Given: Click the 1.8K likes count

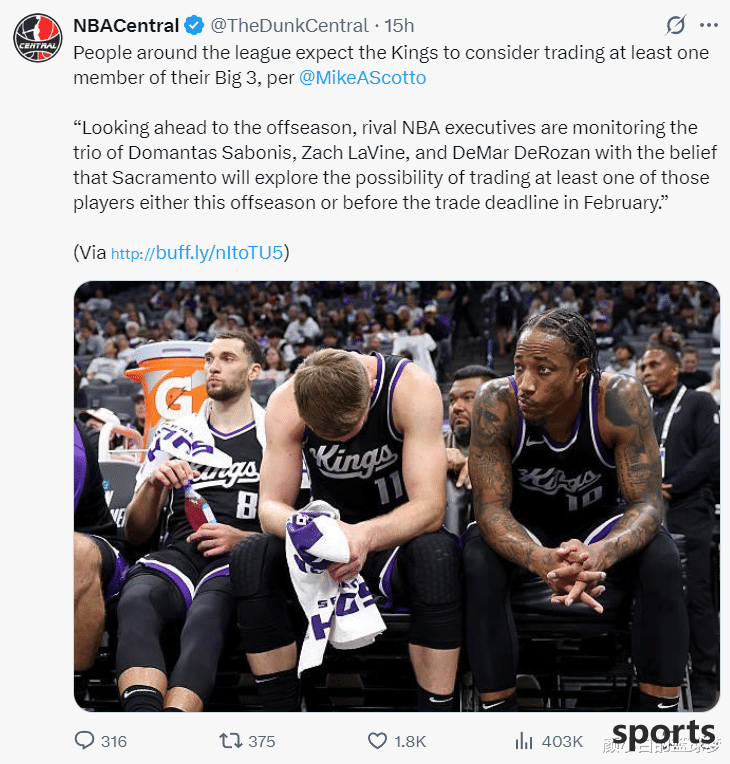Looking at the screenshot, I should pyautogui.click(x=410, y=741).
